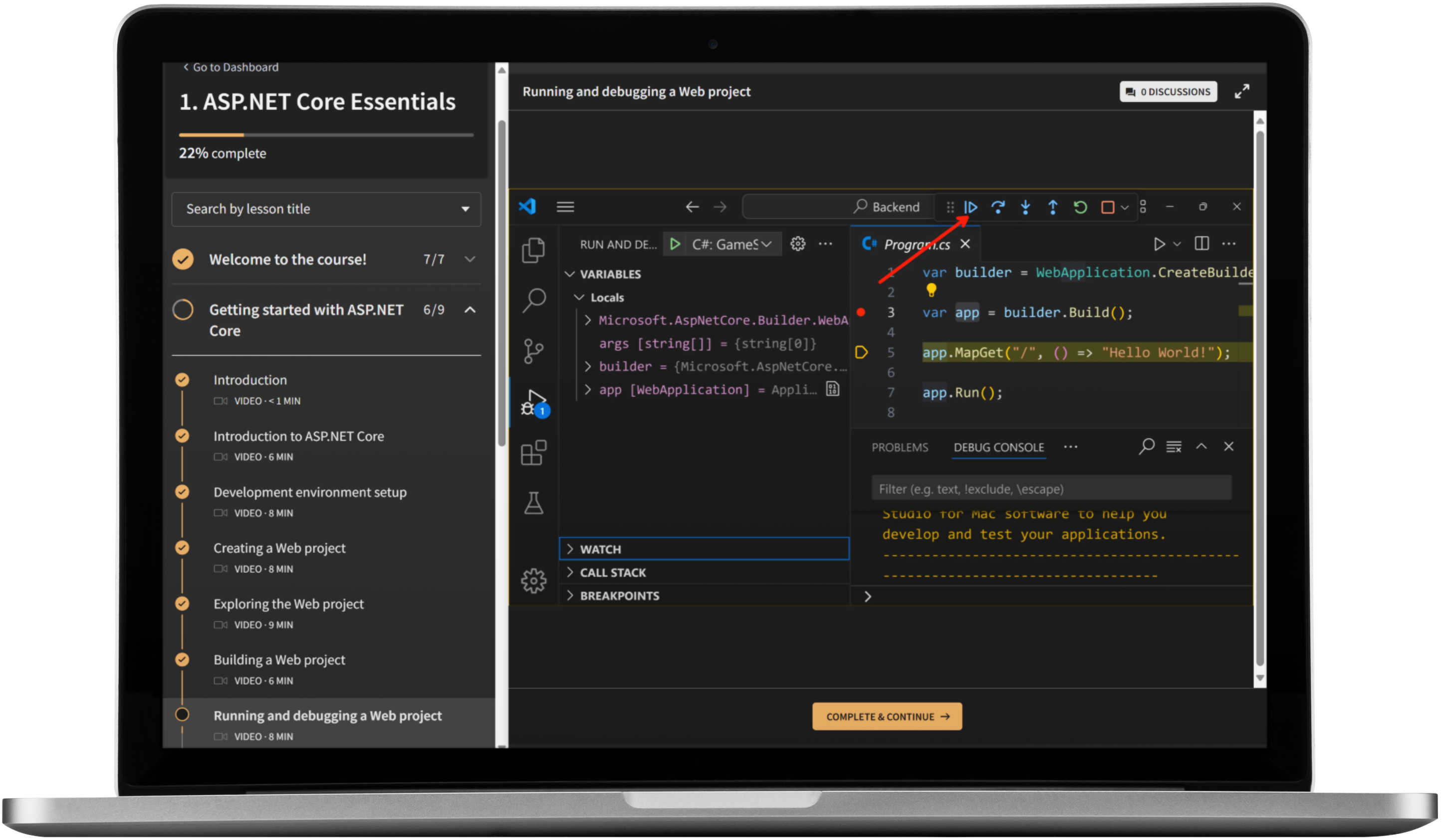Click the Go Back arrow in title bar
The image size is (1444, 840).
[692, 207]
